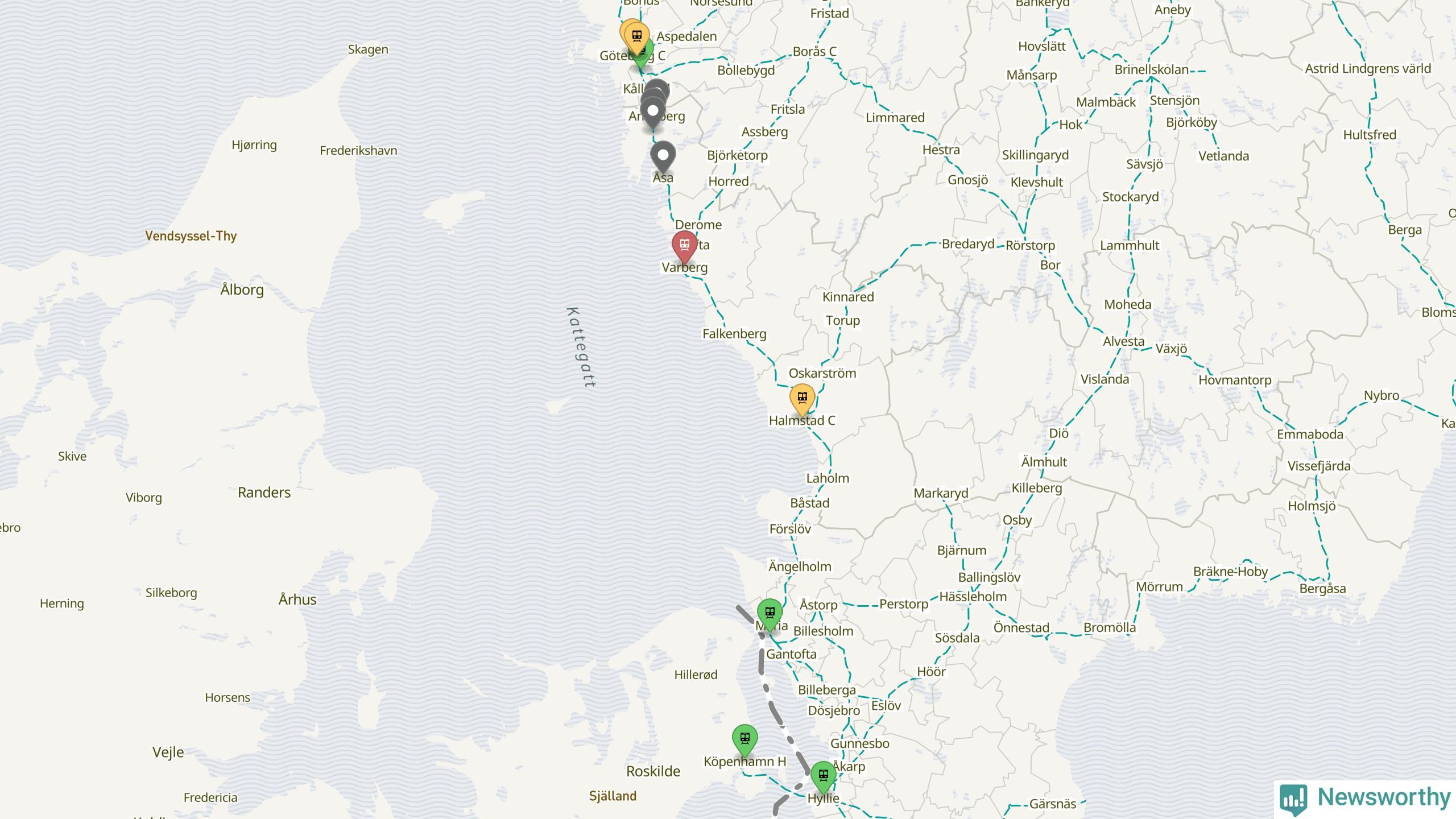The width and height of the screenshot is (1456, 819).
Task: Select the Silkeborg label
Action: click(x=171, y=593)
